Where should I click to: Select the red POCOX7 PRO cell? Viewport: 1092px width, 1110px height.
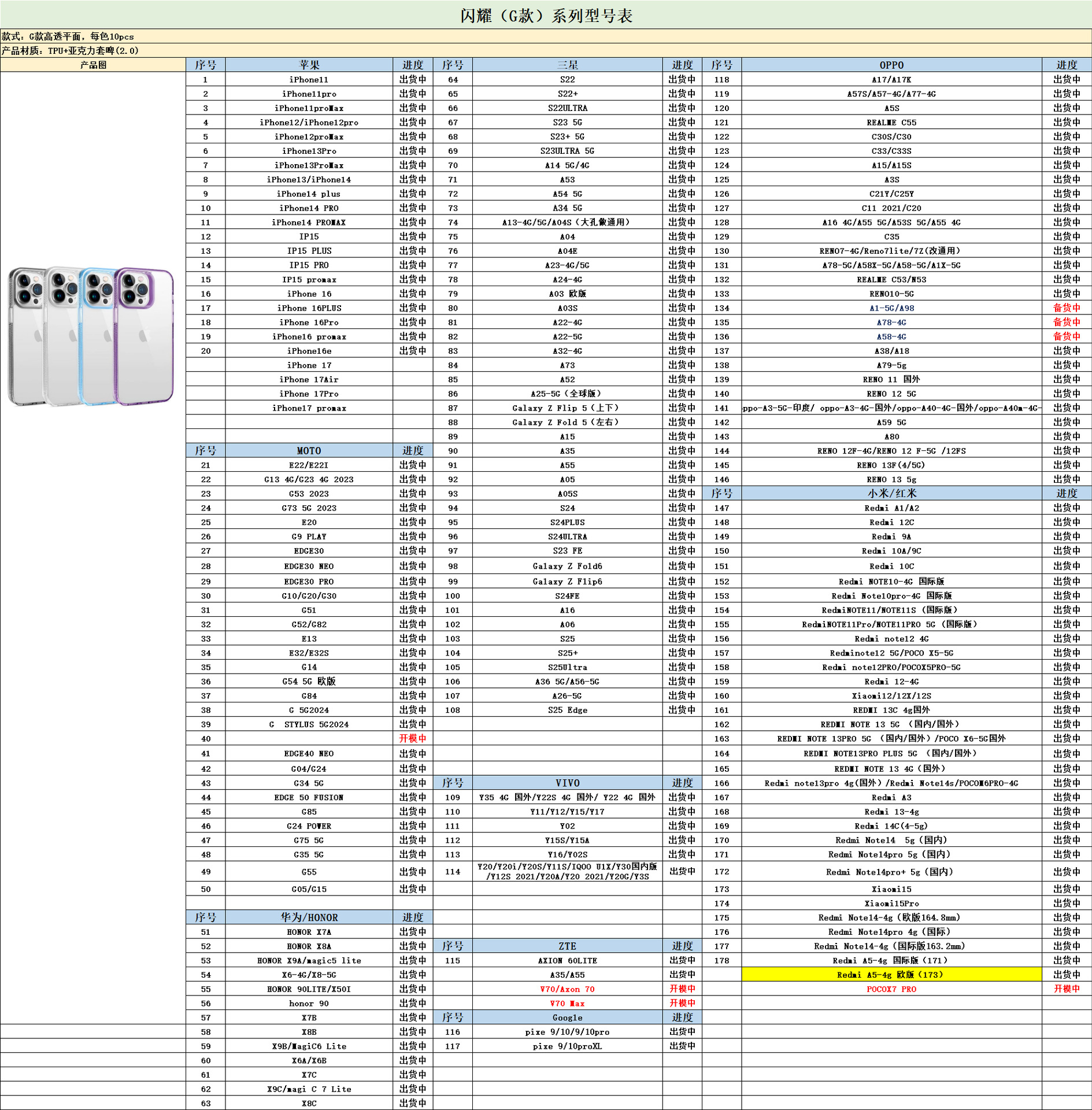891,989
